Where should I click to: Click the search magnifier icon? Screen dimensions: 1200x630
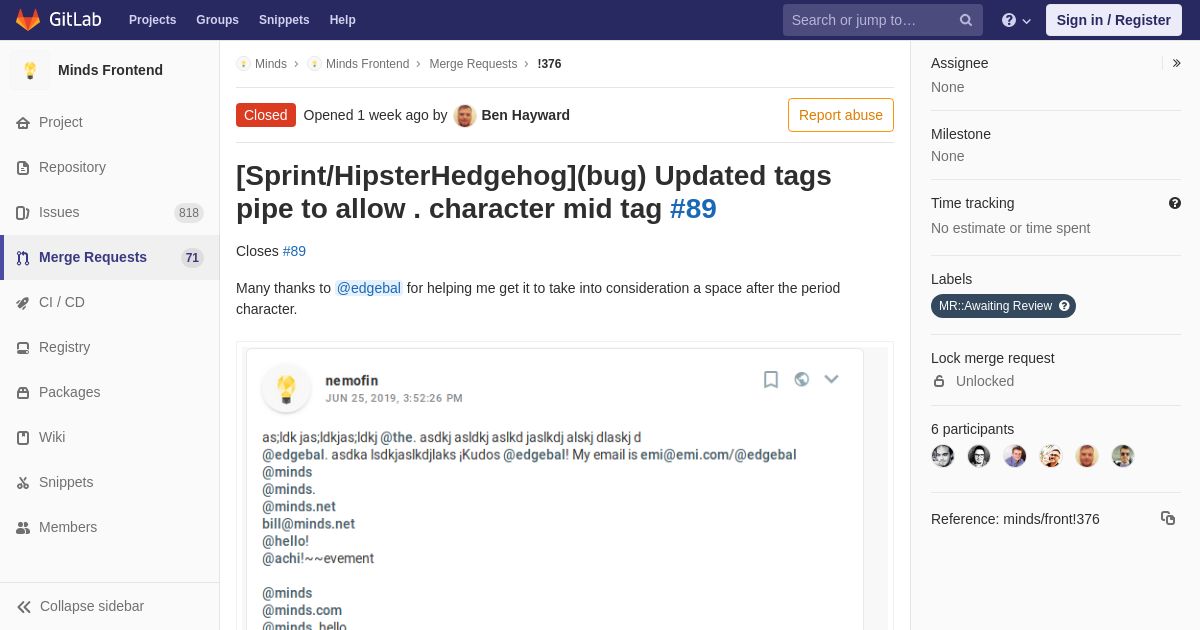pyautogui.click(x=965, y=20)
